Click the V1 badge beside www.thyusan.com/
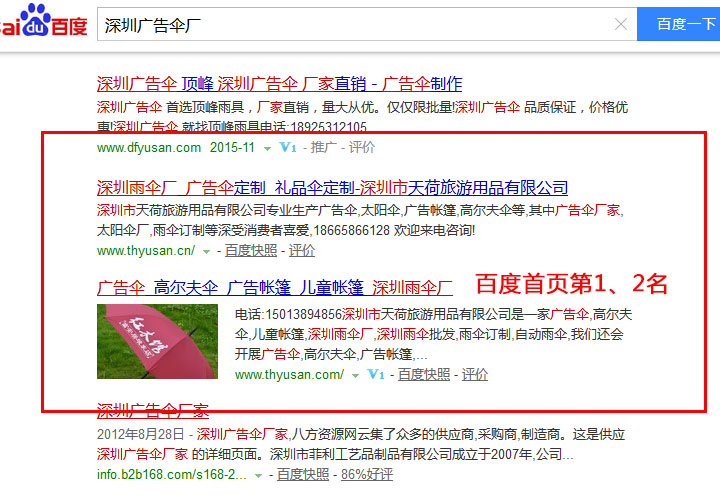The image size is (720, 496). tap(376, 375)
